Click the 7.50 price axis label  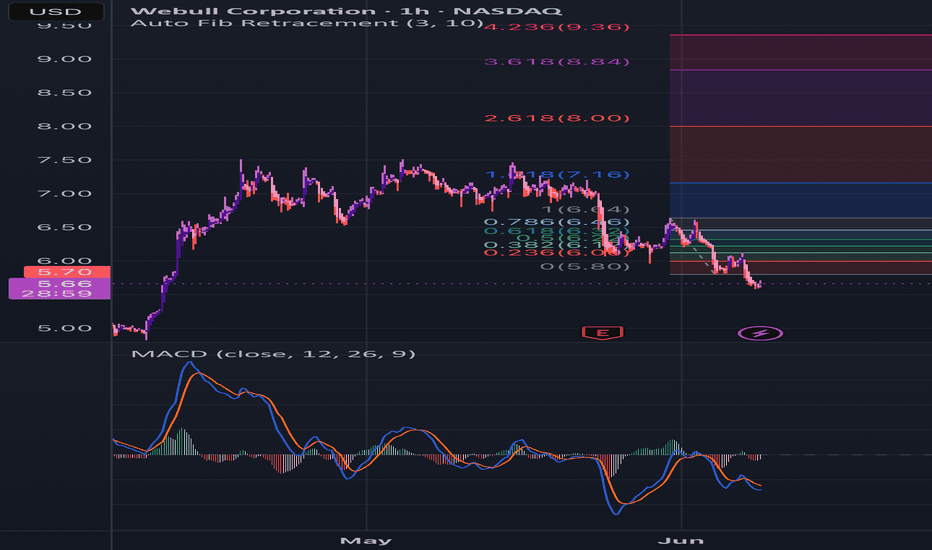[64, 160]
